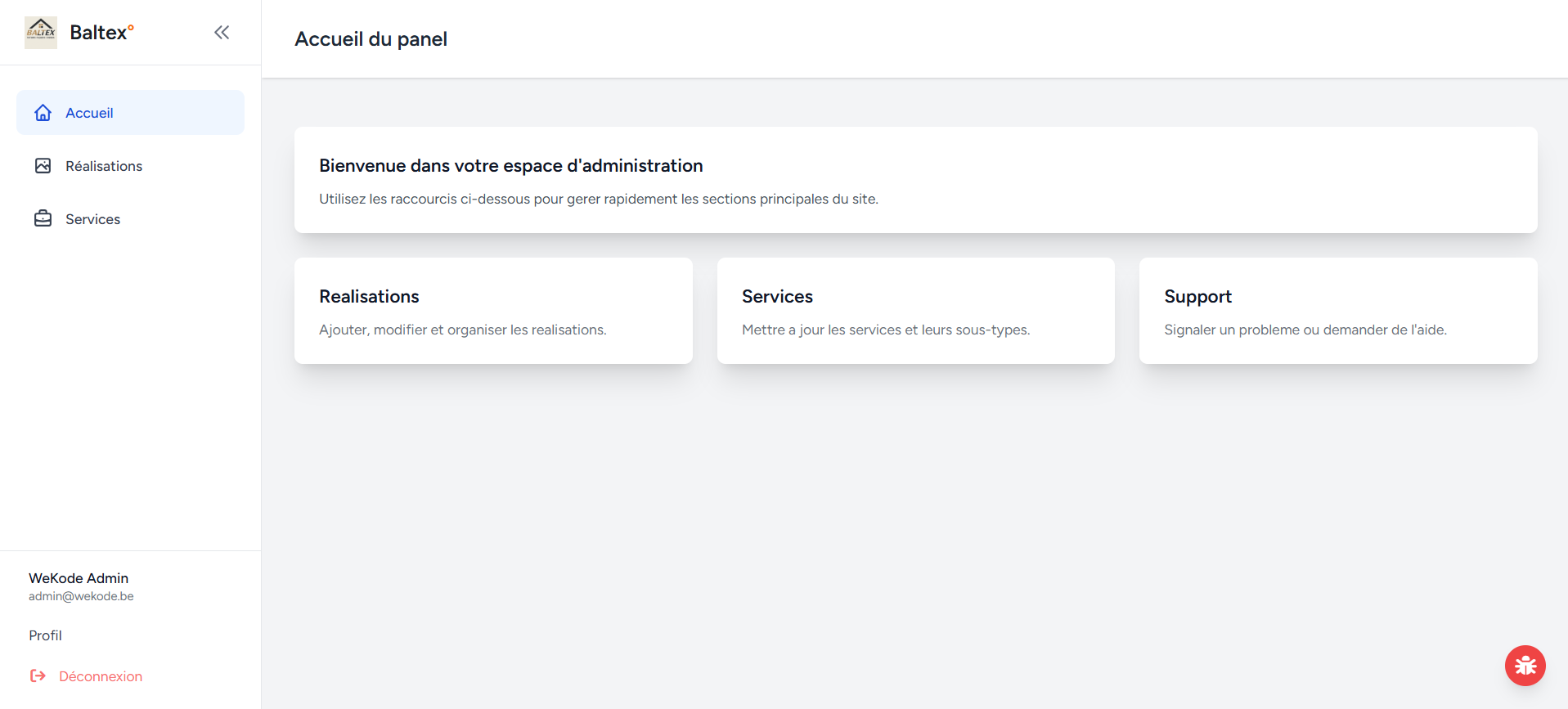Image resolution: width=1568 pixels, height=709 pixels.
Task: Click the Baltex logo image
Action: [x=41, y=33]
